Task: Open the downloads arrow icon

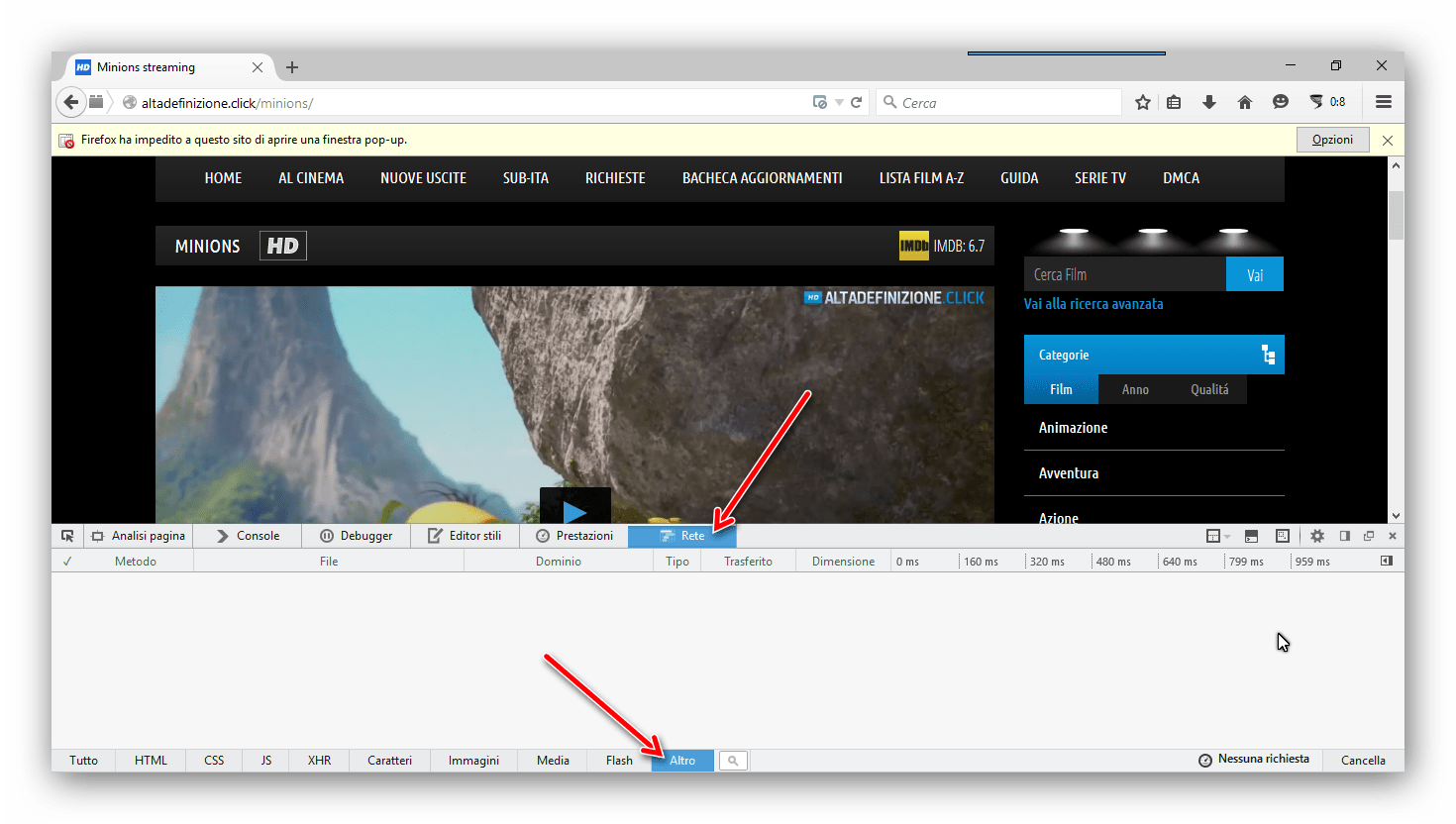Action: (x=1209, y=102)
